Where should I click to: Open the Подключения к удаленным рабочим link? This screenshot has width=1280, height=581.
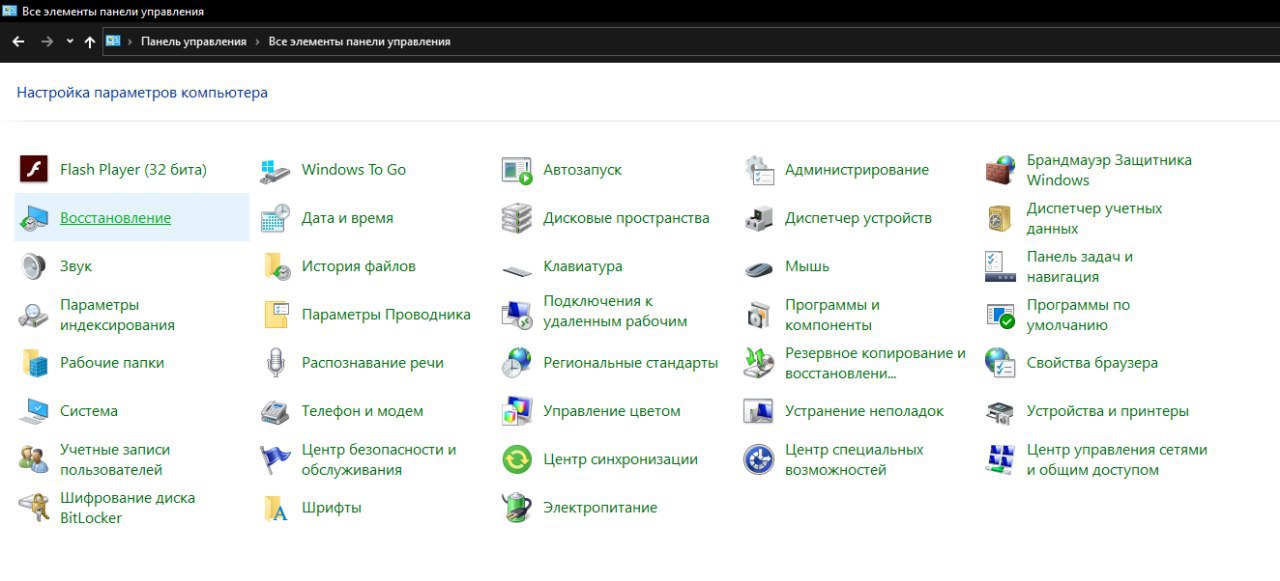pyautogui.click(x=615, y=312)
